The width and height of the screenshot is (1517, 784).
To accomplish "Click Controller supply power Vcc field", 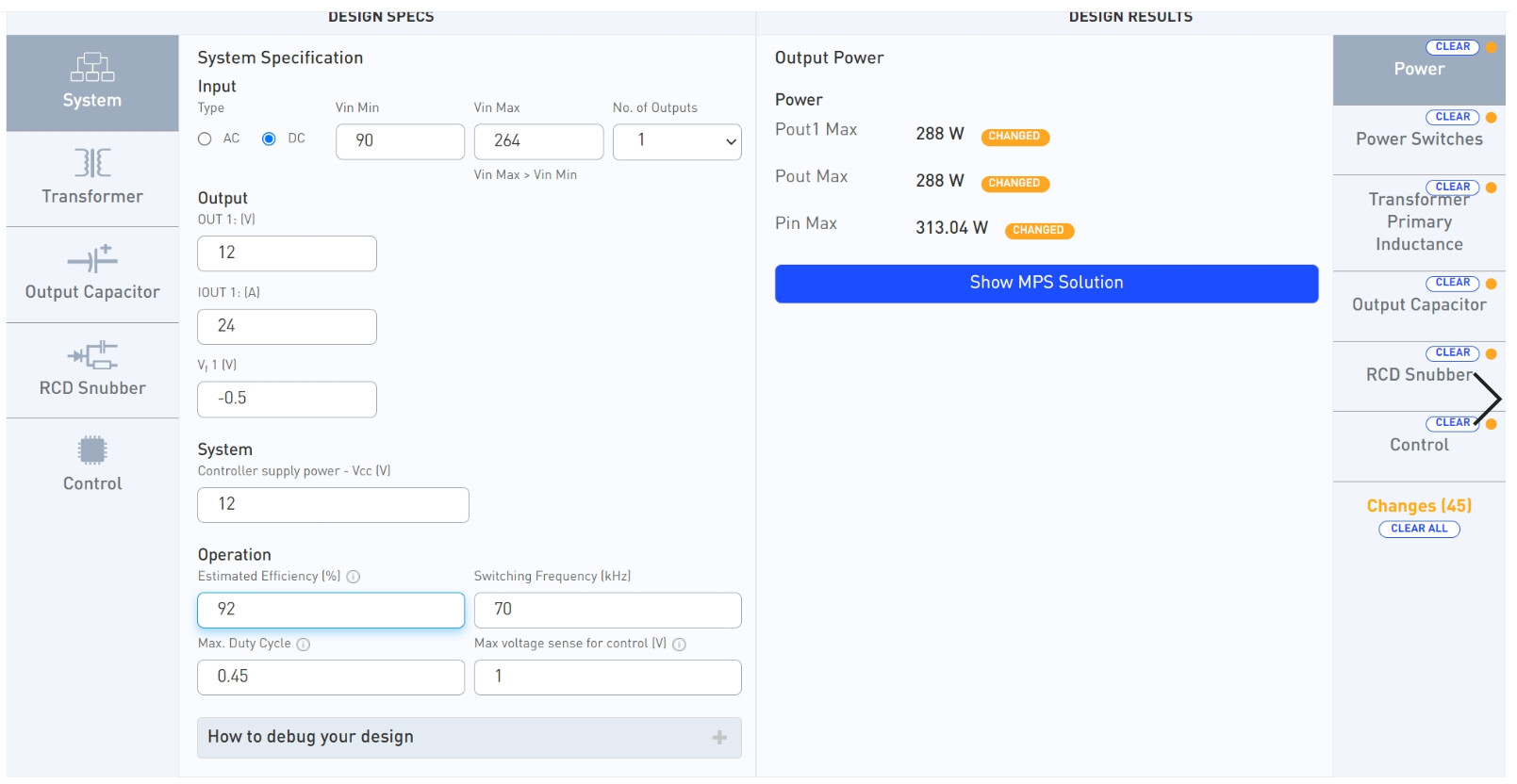I will coord(333,505).
